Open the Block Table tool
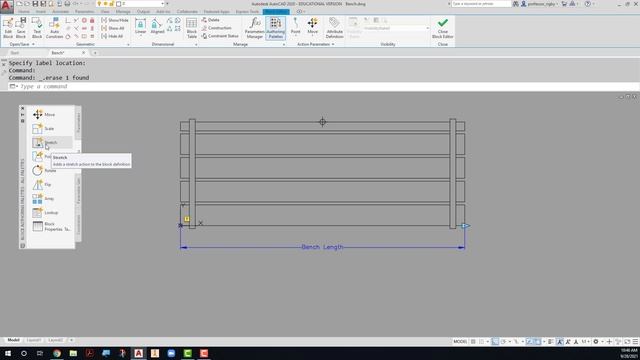640x360 pixels. pos(191,28)
